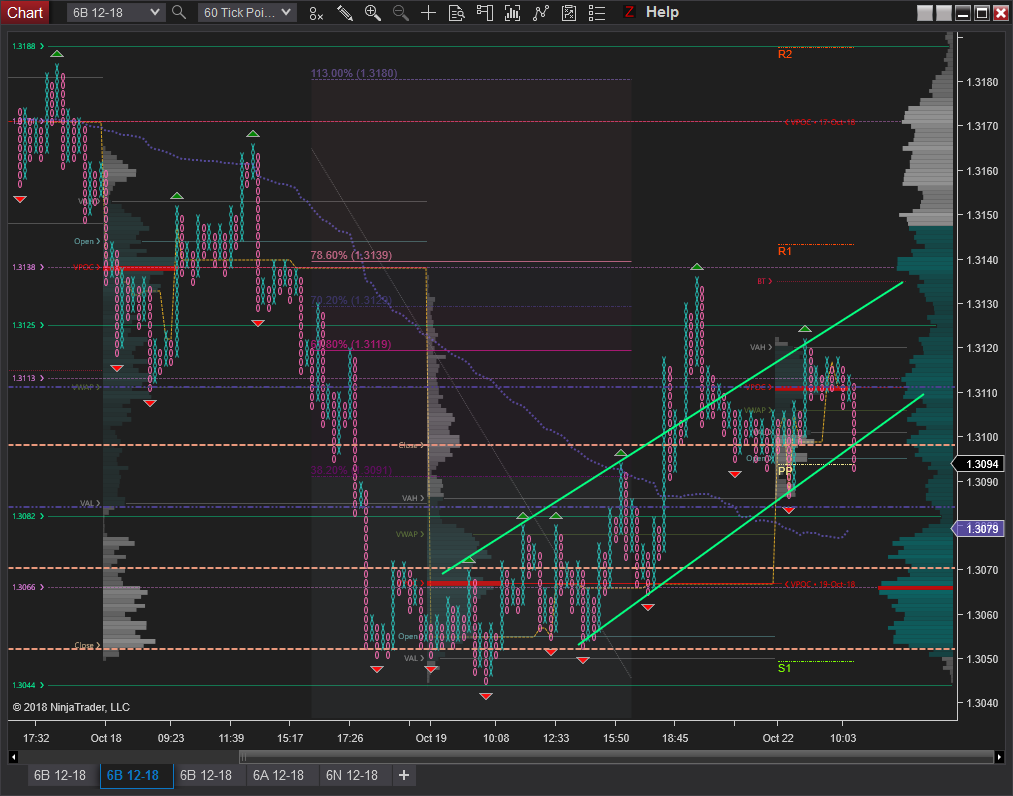Screen dimensions: 1013x796
Task: Open the properties list icon
Action: [597, 13]
